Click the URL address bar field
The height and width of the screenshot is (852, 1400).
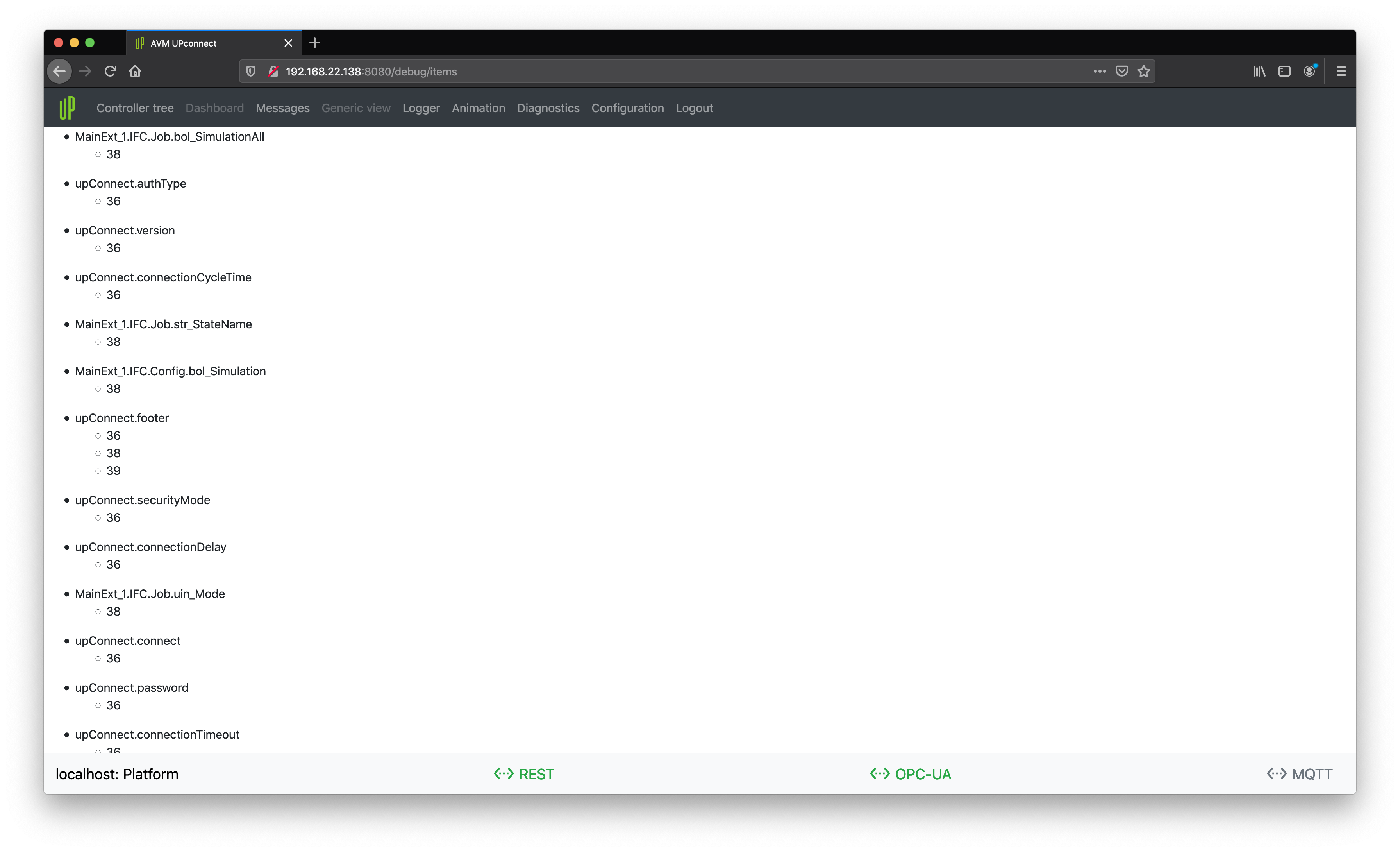pos(682,72)
